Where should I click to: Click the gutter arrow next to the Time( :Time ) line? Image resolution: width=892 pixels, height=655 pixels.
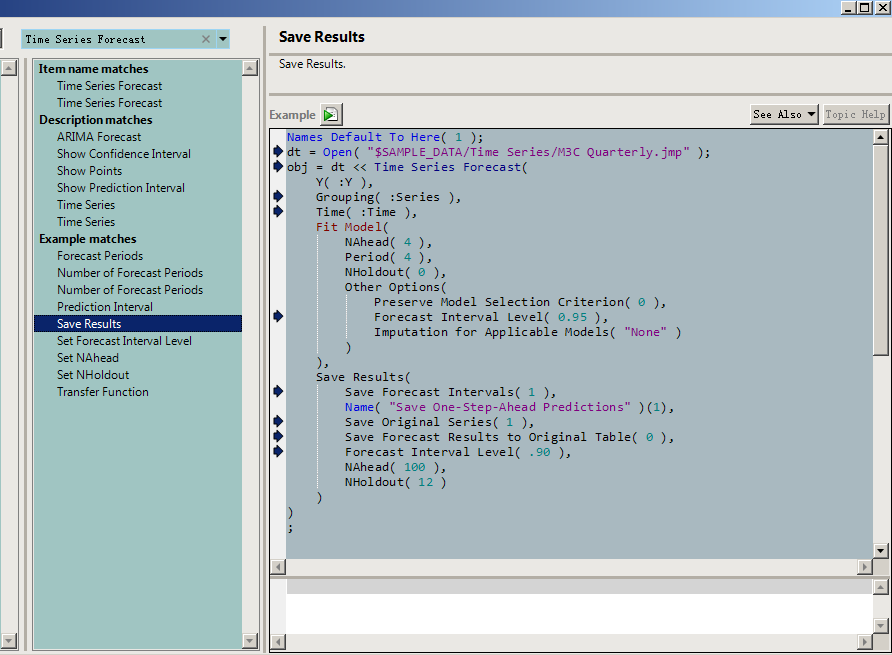tap(278, 212)
